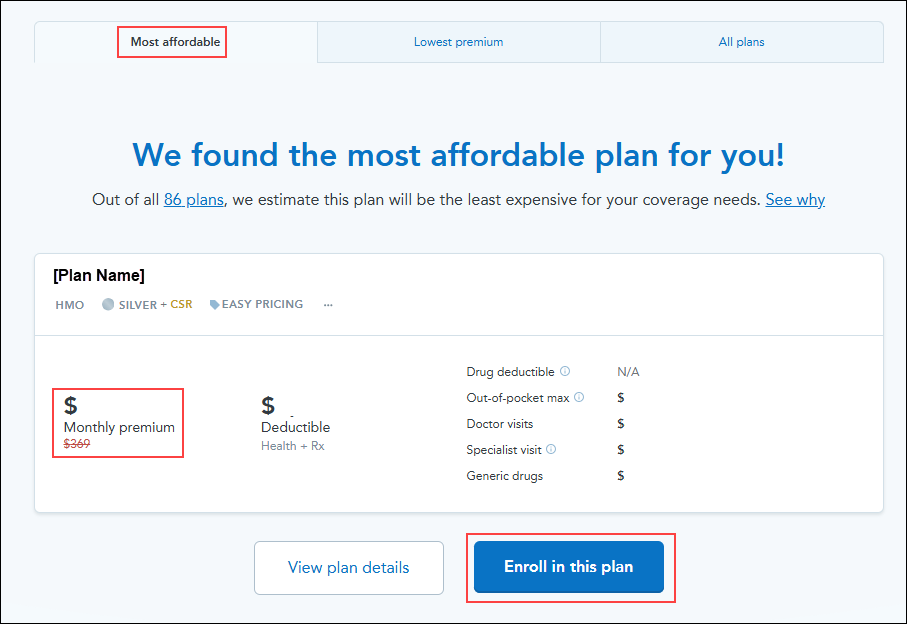
Task: Open the All plans tab
Action: click(742, 42)
